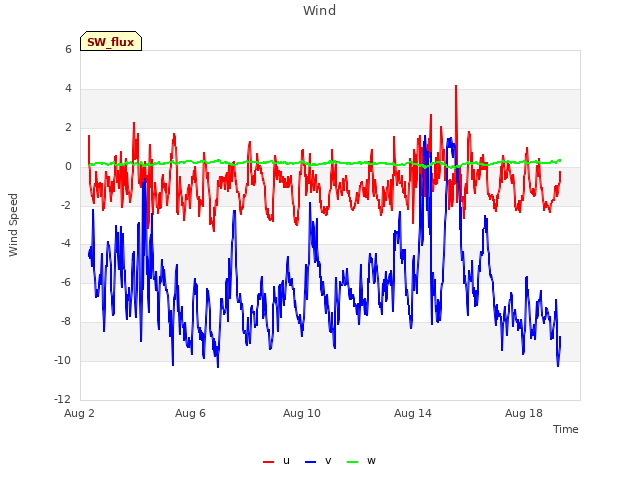Click the Wind chart title
640x480 pixels.
(x=320, y=10)
